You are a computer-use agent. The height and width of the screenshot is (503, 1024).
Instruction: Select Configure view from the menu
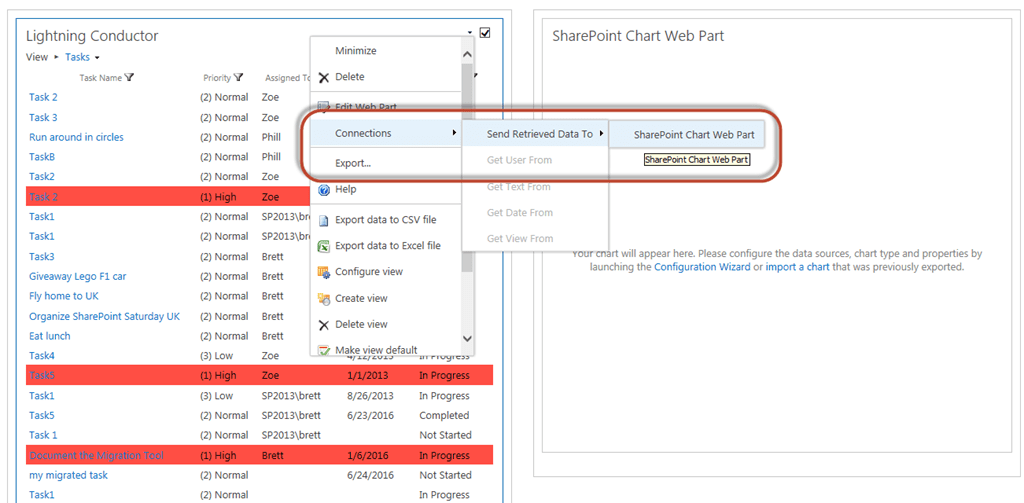[369, 272]
